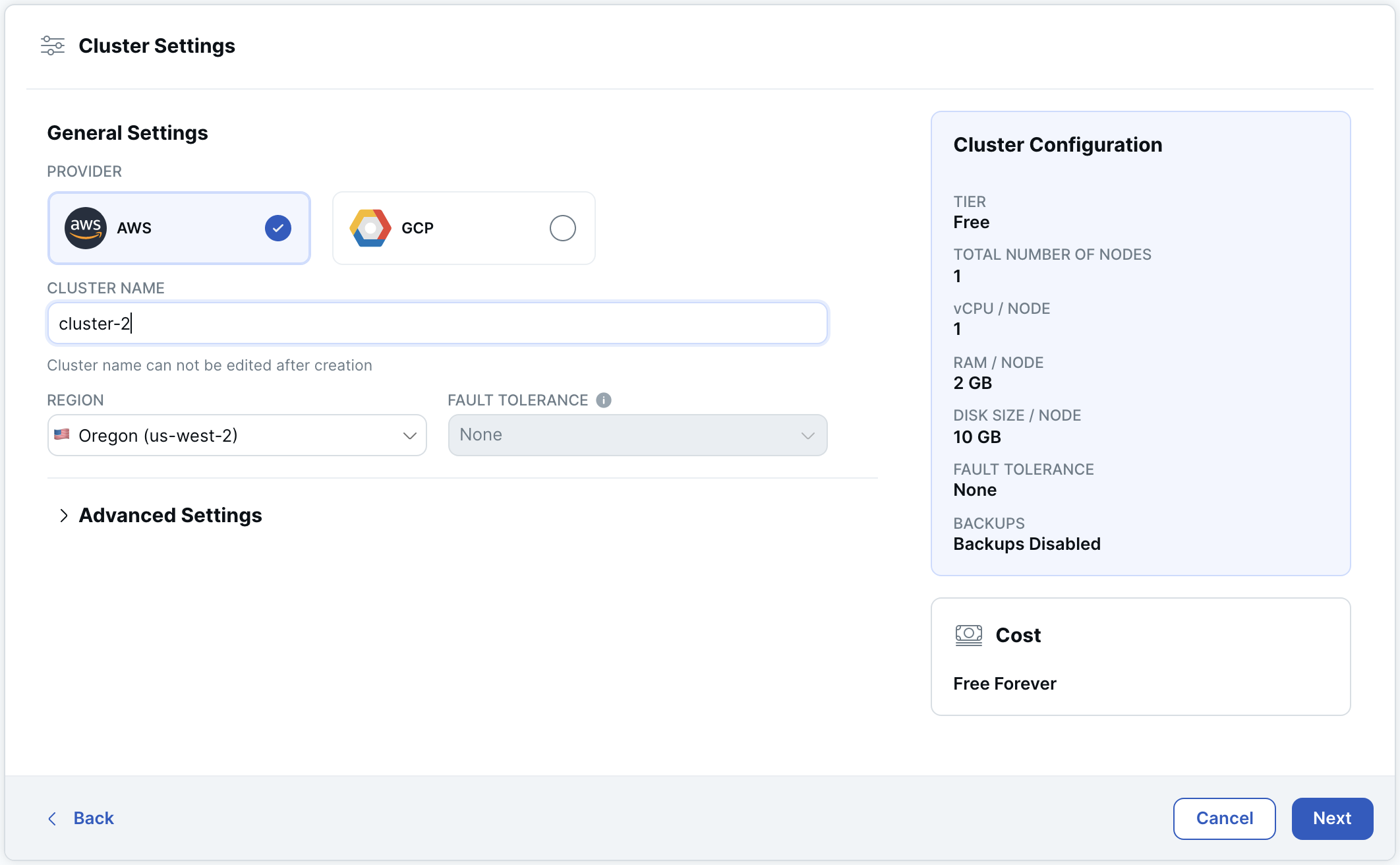Click the money icon in the Cost panel

coord(968,635)
